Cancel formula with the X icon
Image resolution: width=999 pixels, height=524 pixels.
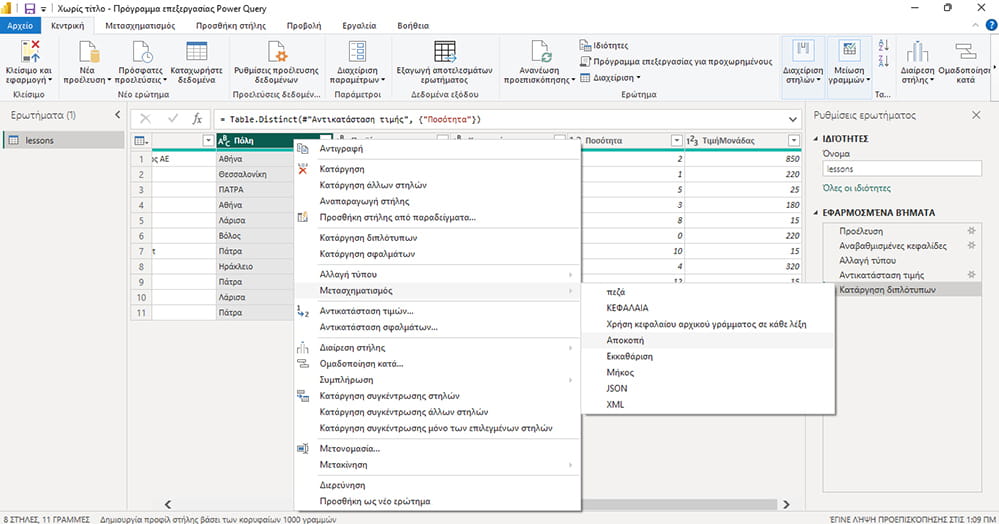pyautogui.click(x=145, y=119)
